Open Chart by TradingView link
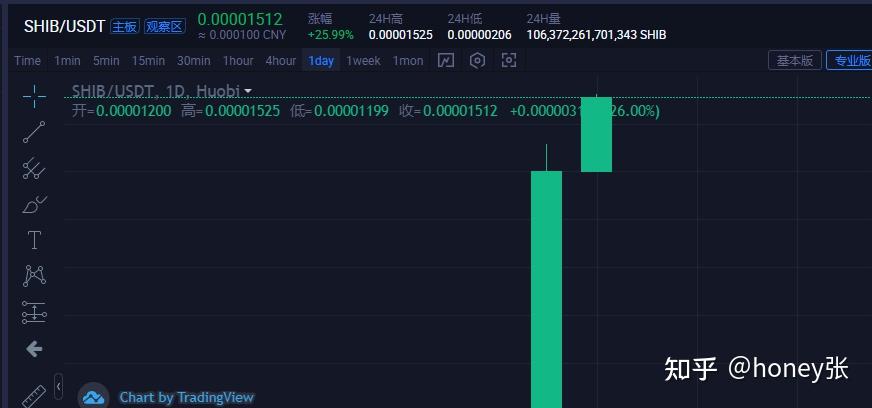872x408 pixels. pyautogui.click(x=186, y=397)
